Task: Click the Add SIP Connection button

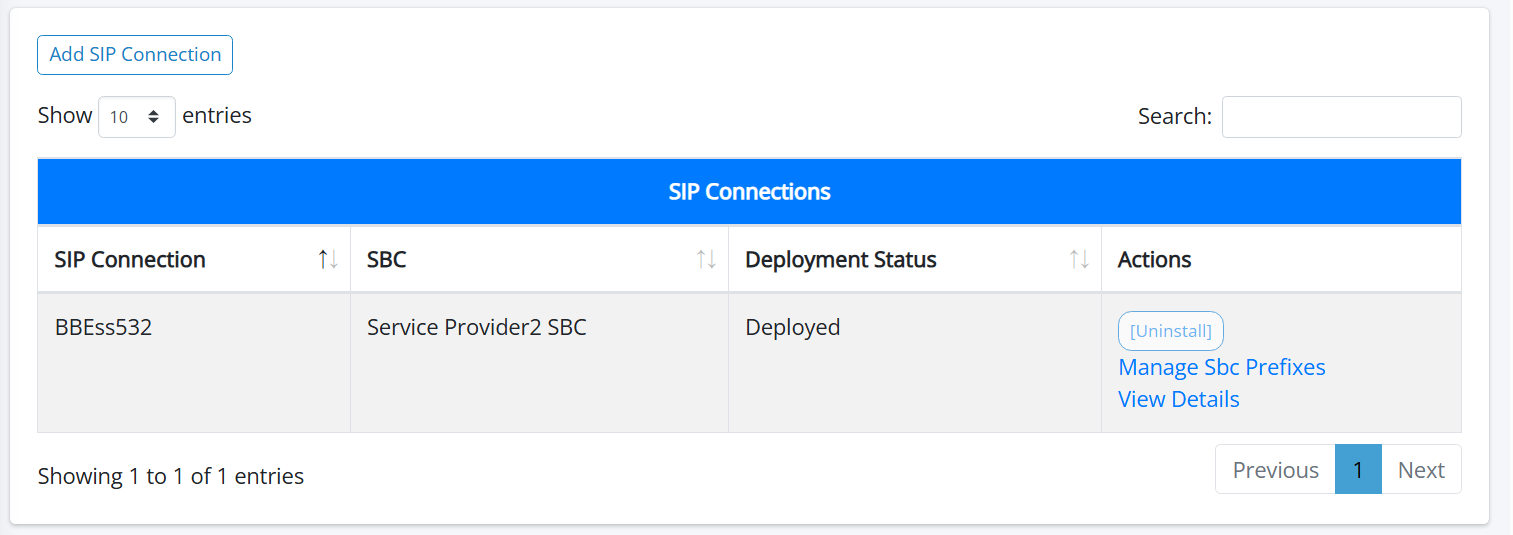Action: [135, 55]
